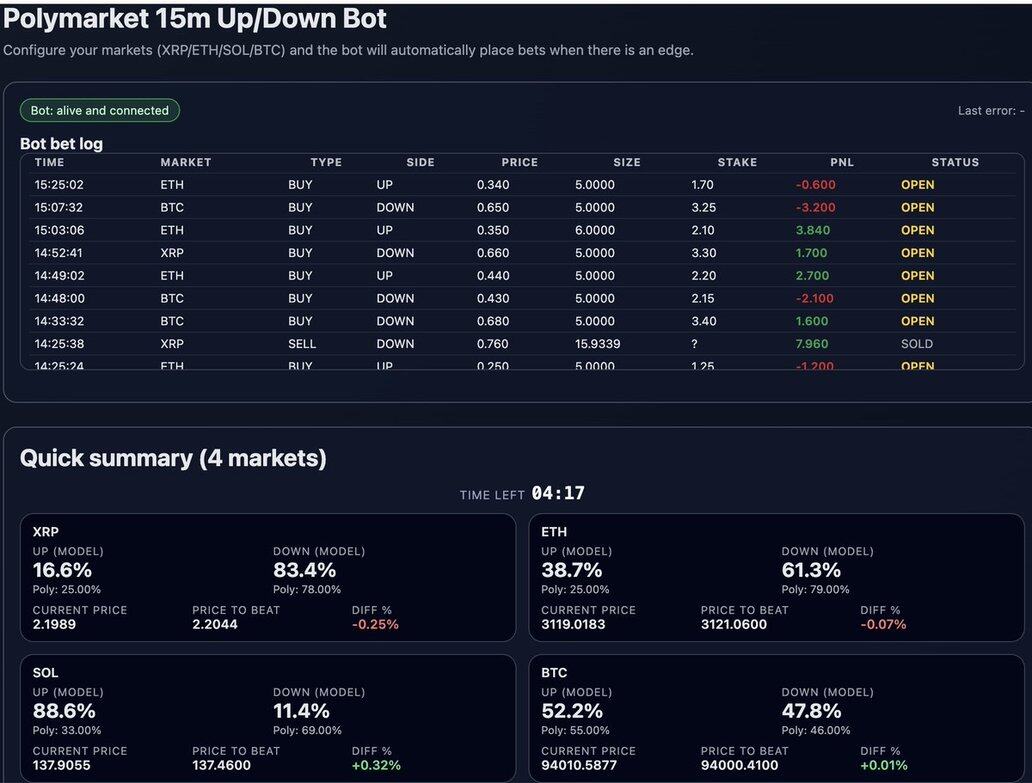Open the XRP card in Quick summary
The image size is (1032, 783).
click(x=267, y=577)
